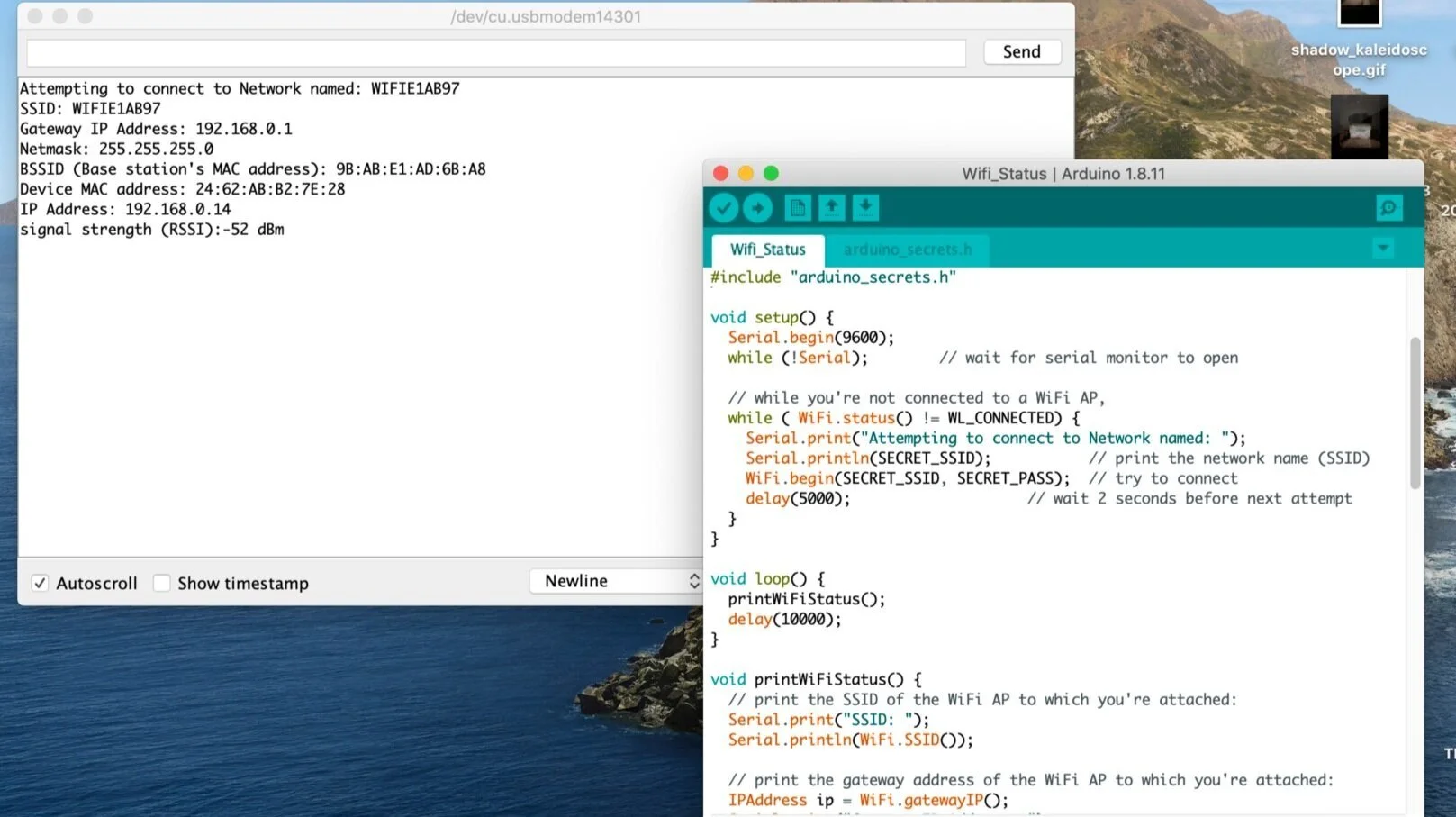Screen dimensions: 1456x817
Task: Open the Newline line-ending dropdown
Action: 616,581
